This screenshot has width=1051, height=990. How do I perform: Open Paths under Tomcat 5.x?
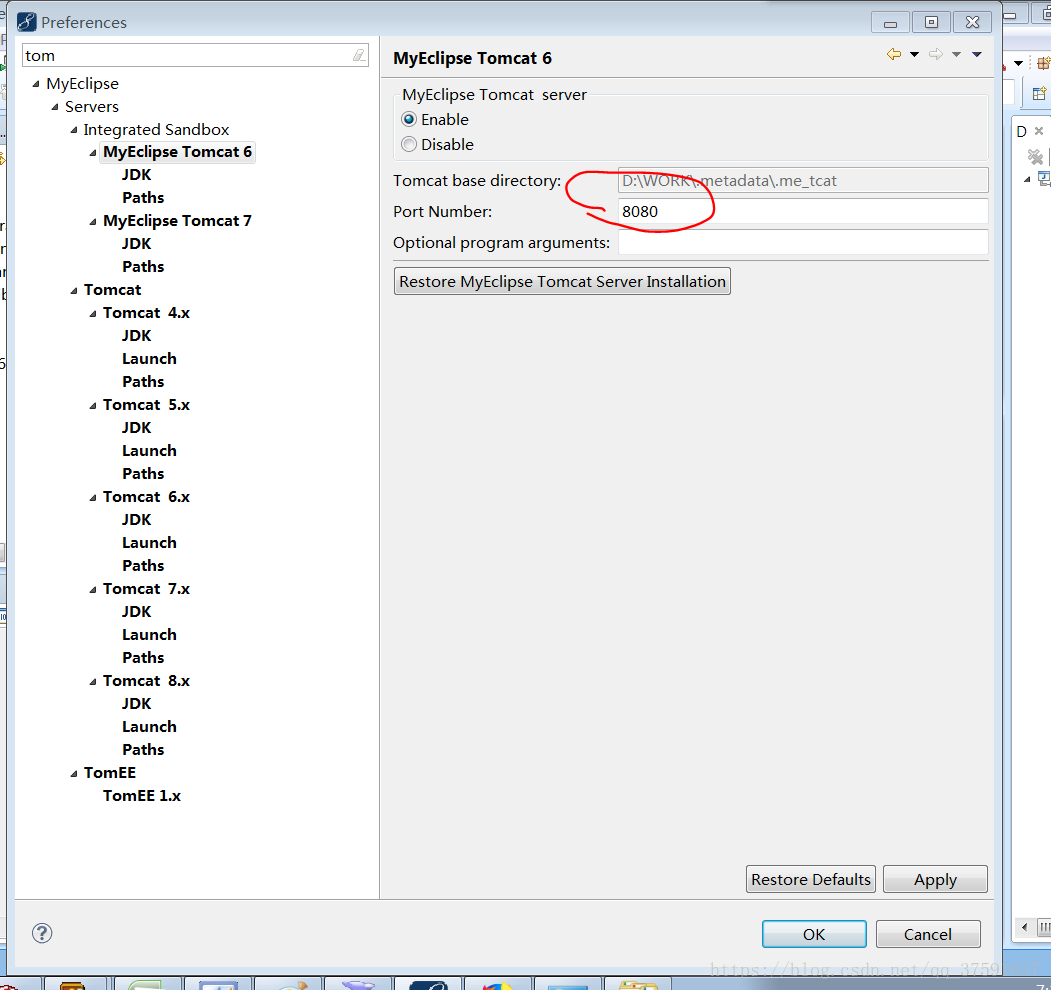[x=143, y=474]
